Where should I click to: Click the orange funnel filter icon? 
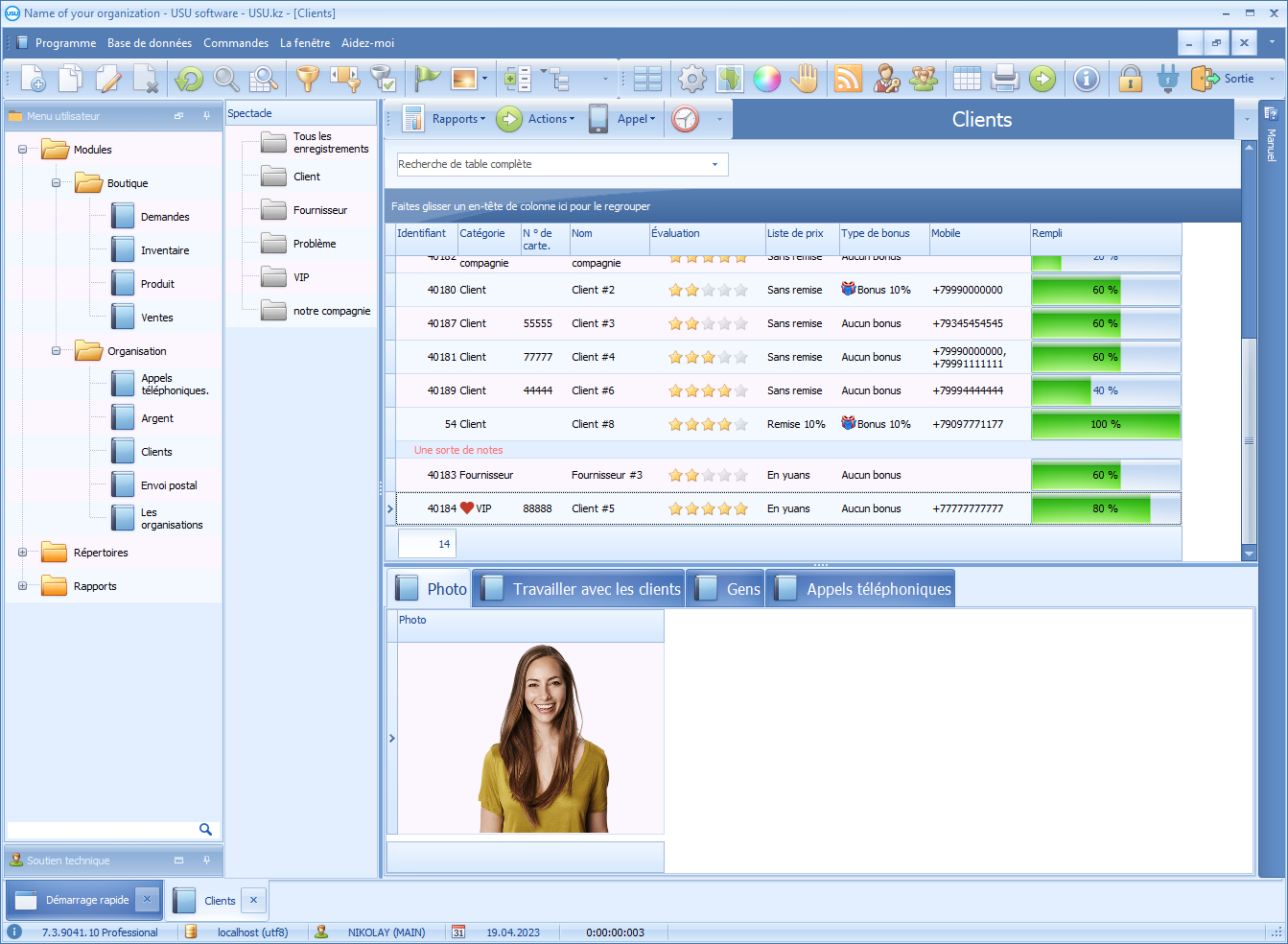[x=307, y=79]
